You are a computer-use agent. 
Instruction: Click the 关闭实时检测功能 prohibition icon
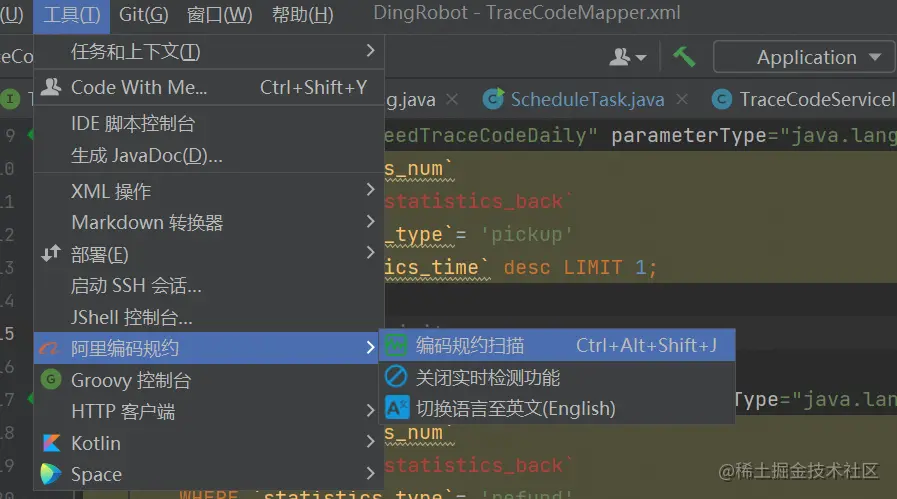(396, 377)
